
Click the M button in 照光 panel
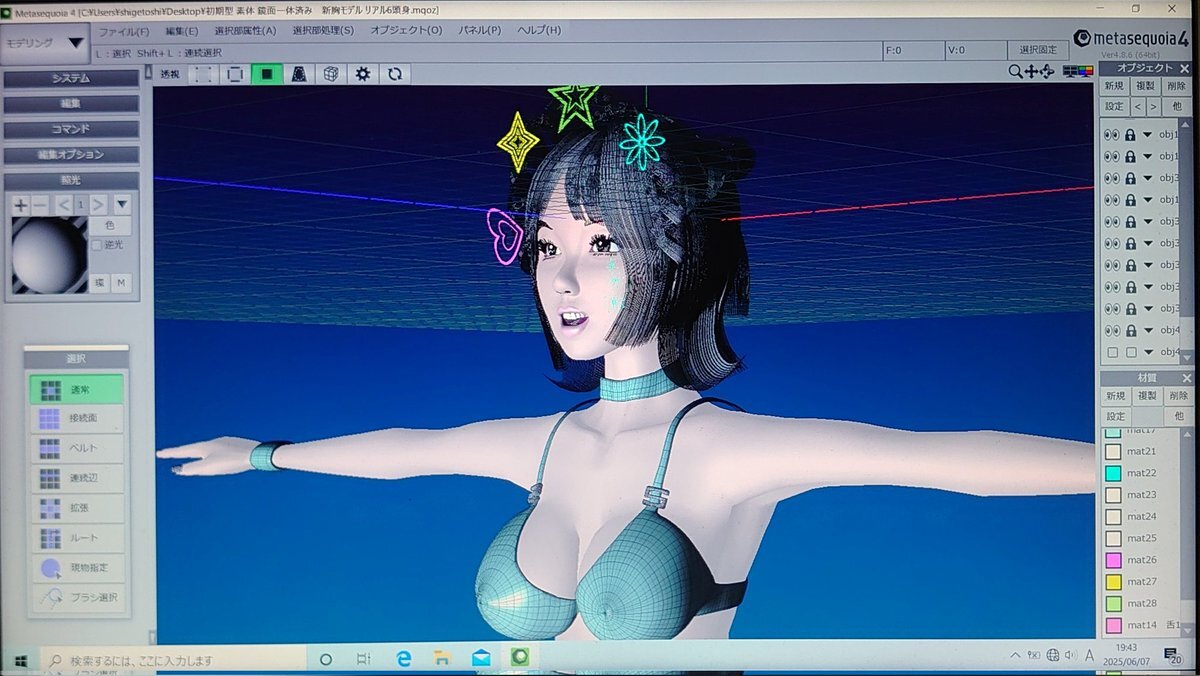click(x=121, y=284)
